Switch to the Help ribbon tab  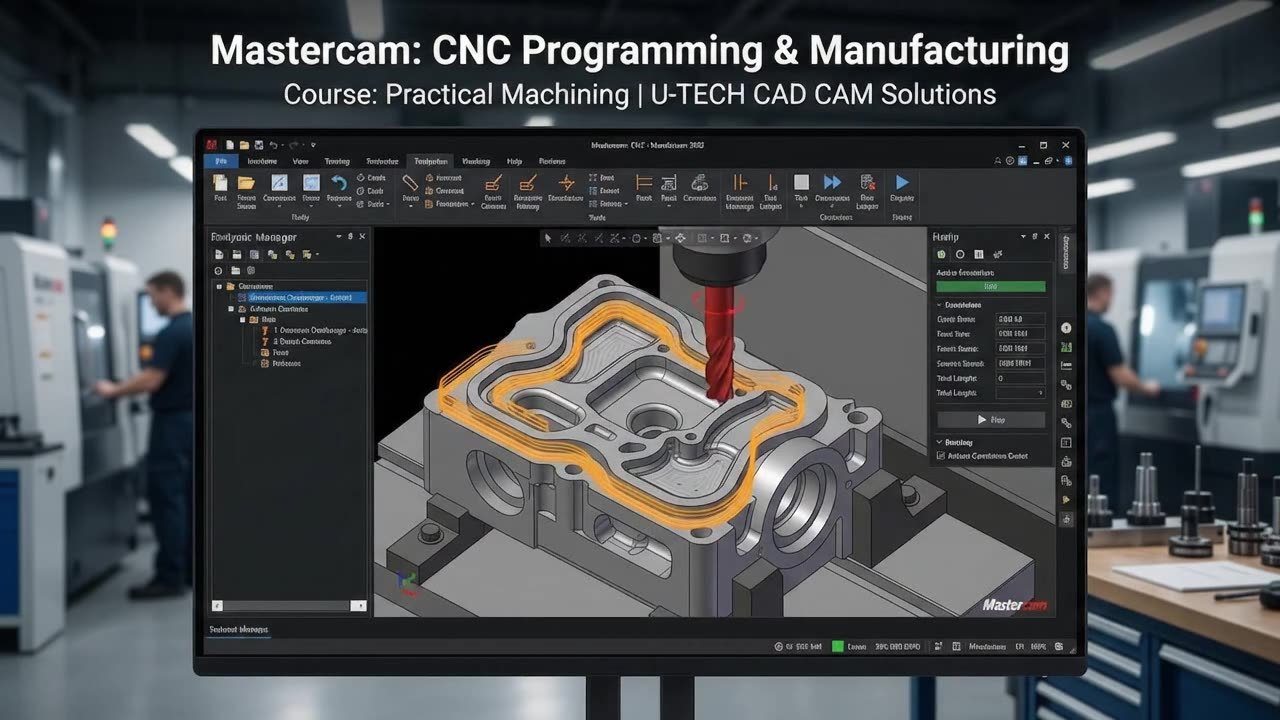point(514,161)
